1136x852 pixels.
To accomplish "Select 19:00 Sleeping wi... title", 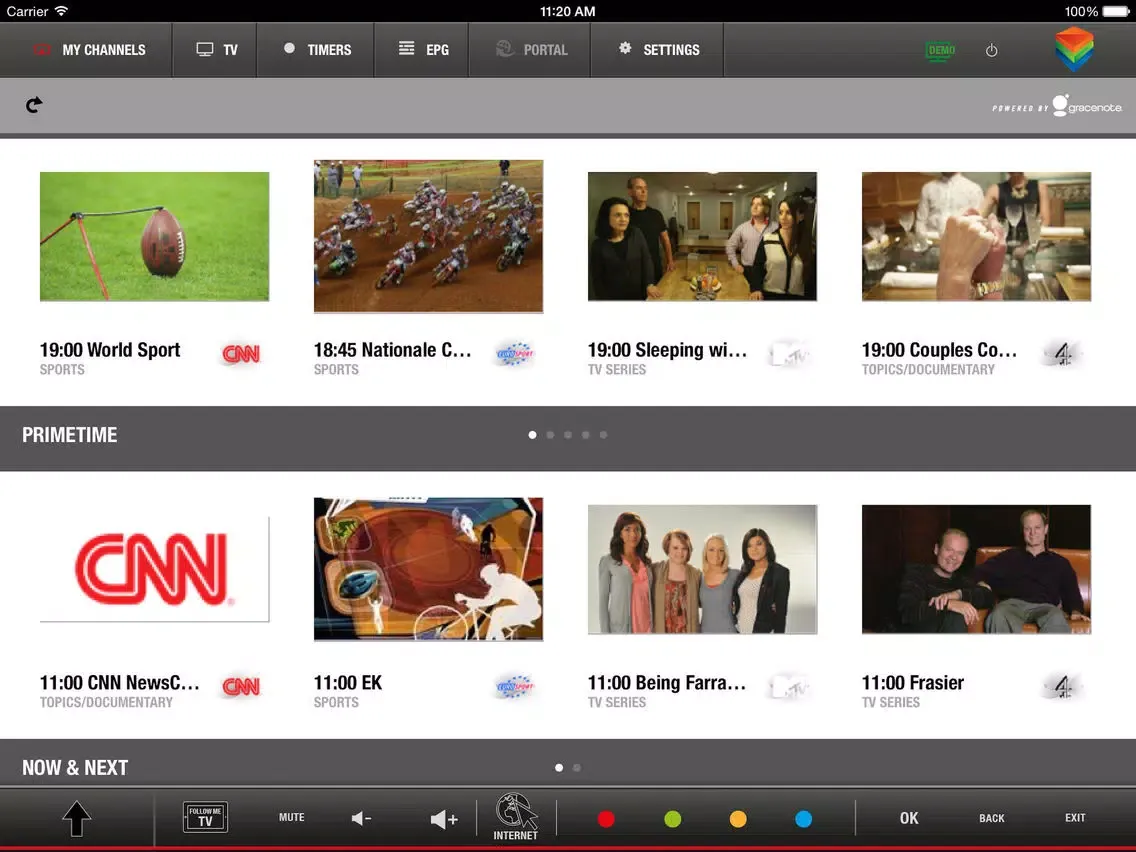I will [x=667, y=350].
